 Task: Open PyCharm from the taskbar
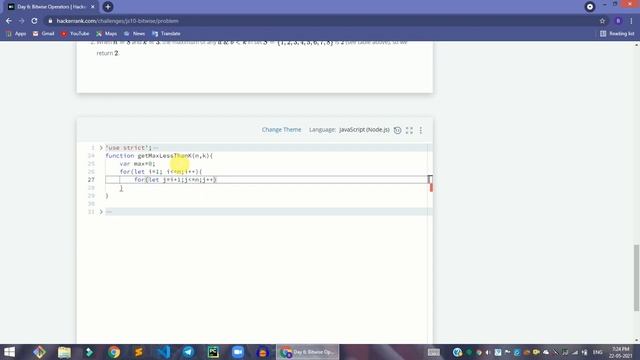[x=213, y=352]
